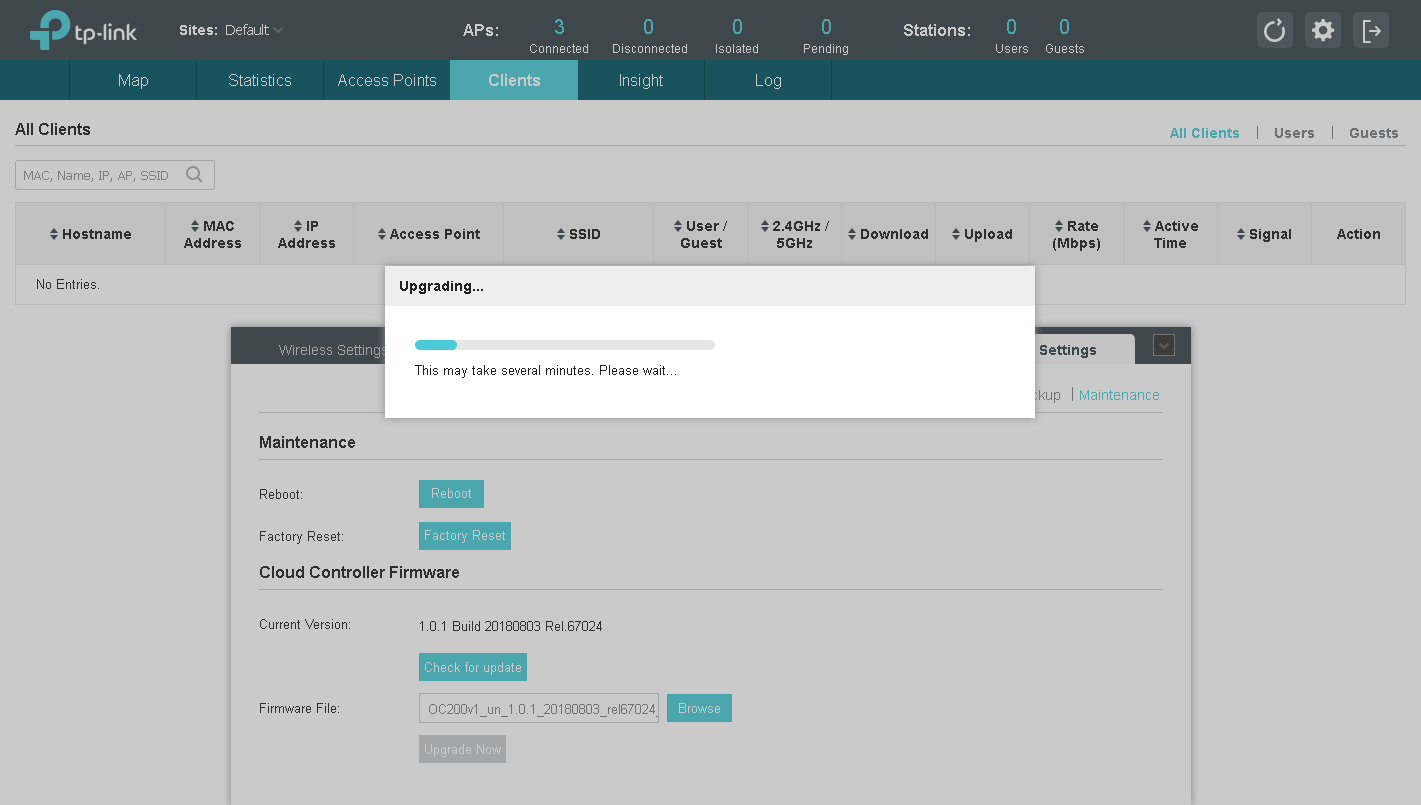The image size is (1421, 805).
Task: Sort by Rate (Mbps) column
Action: [x=1077, y=234]
